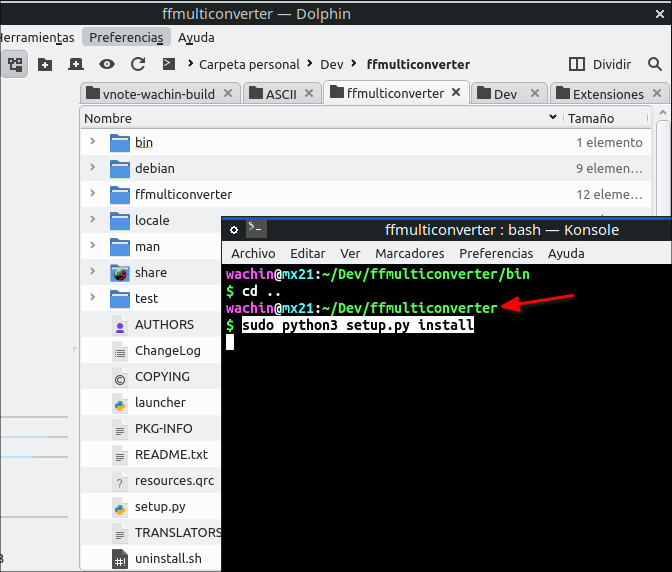
Task: Toggle the details tree view mode icon
Action: (15, 65)
